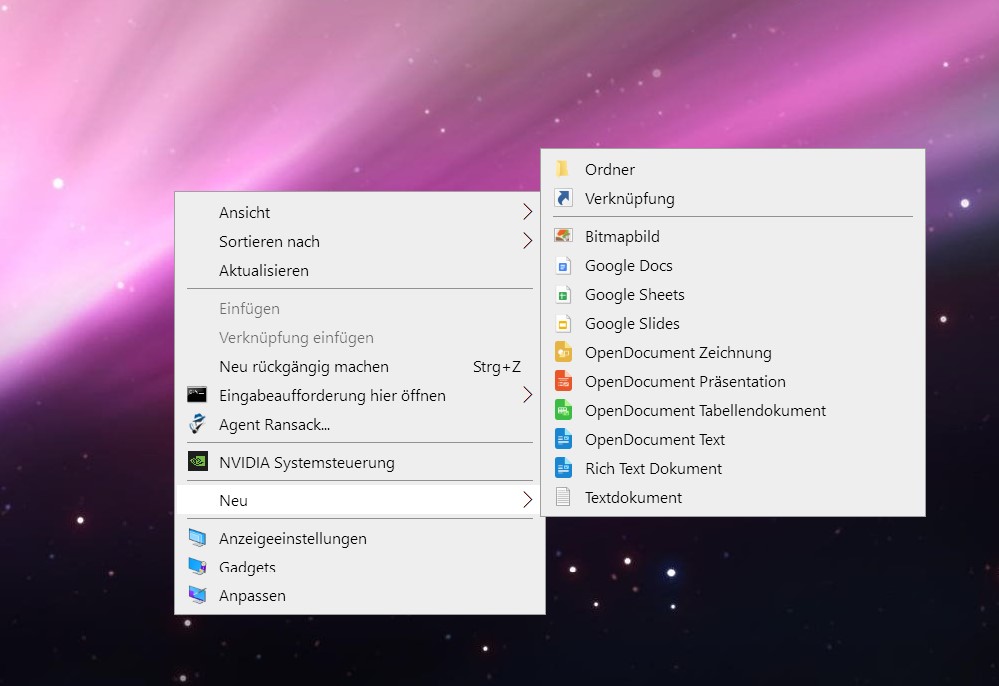Click the greyed-out Einfügen entry
This screenshot has height=686, width=999.
[x=360, y=308]
